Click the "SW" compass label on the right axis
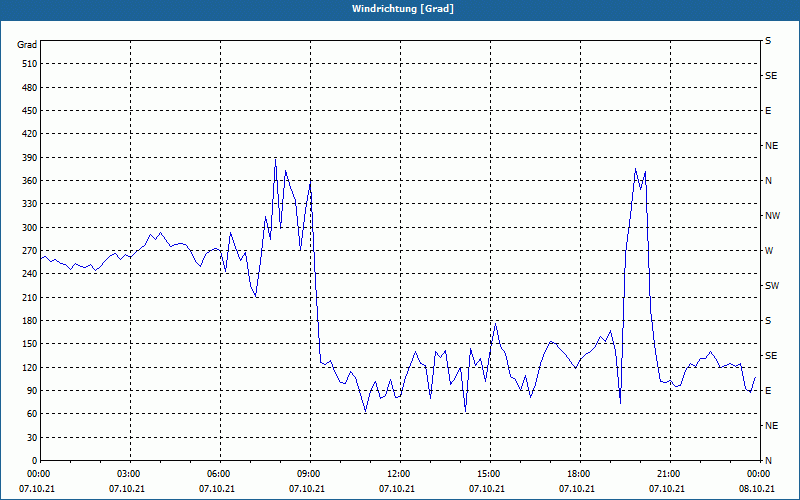The width and height of the screenshot is (800, 500). (772, 286)
